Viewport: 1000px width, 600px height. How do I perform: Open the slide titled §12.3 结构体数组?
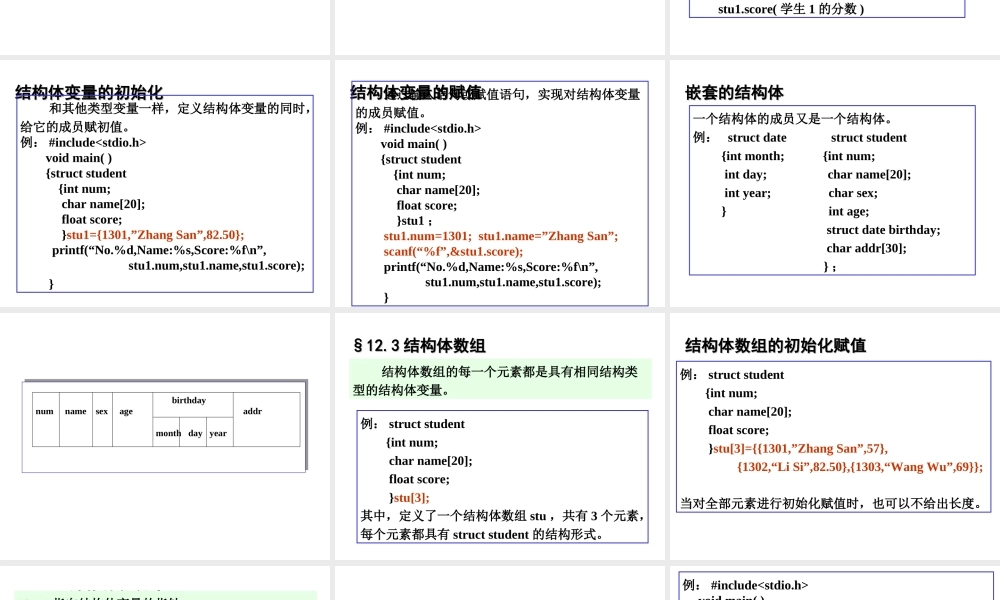[x=499, y=436]
